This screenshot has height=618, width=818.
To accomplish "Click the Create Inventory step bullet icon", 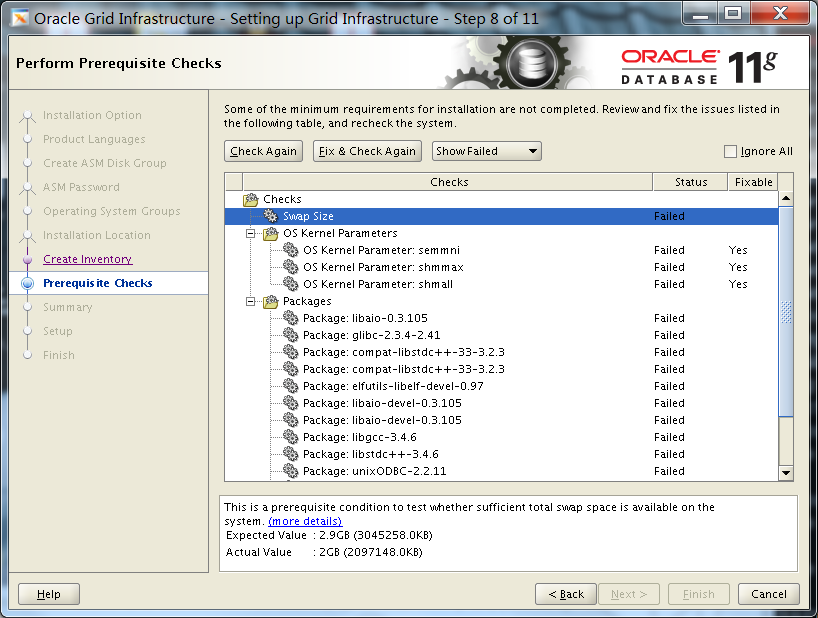I will point(28,259).
